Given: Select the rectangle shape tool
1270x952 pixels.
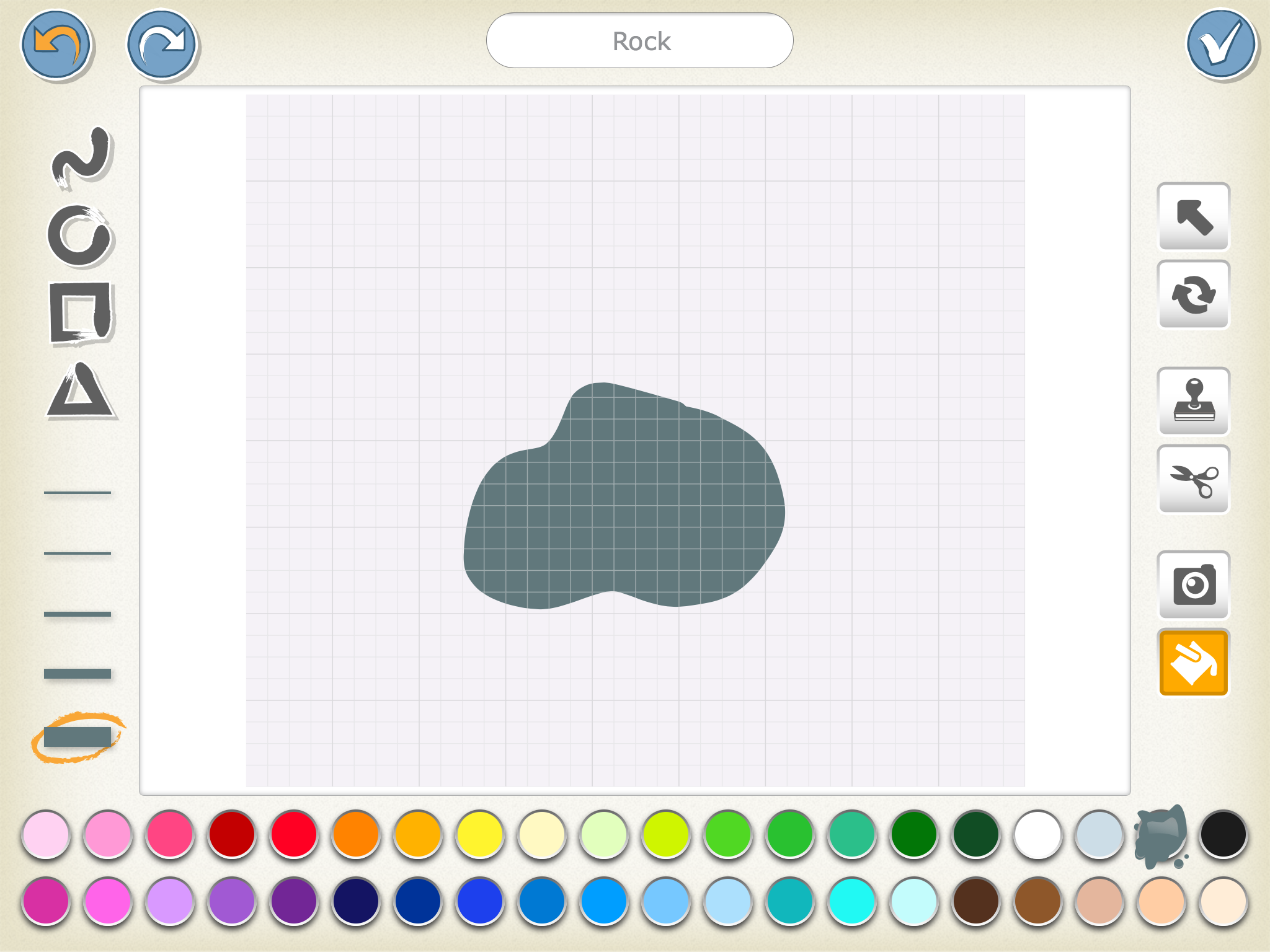Looking at the screenshot, I should point(81,313).
